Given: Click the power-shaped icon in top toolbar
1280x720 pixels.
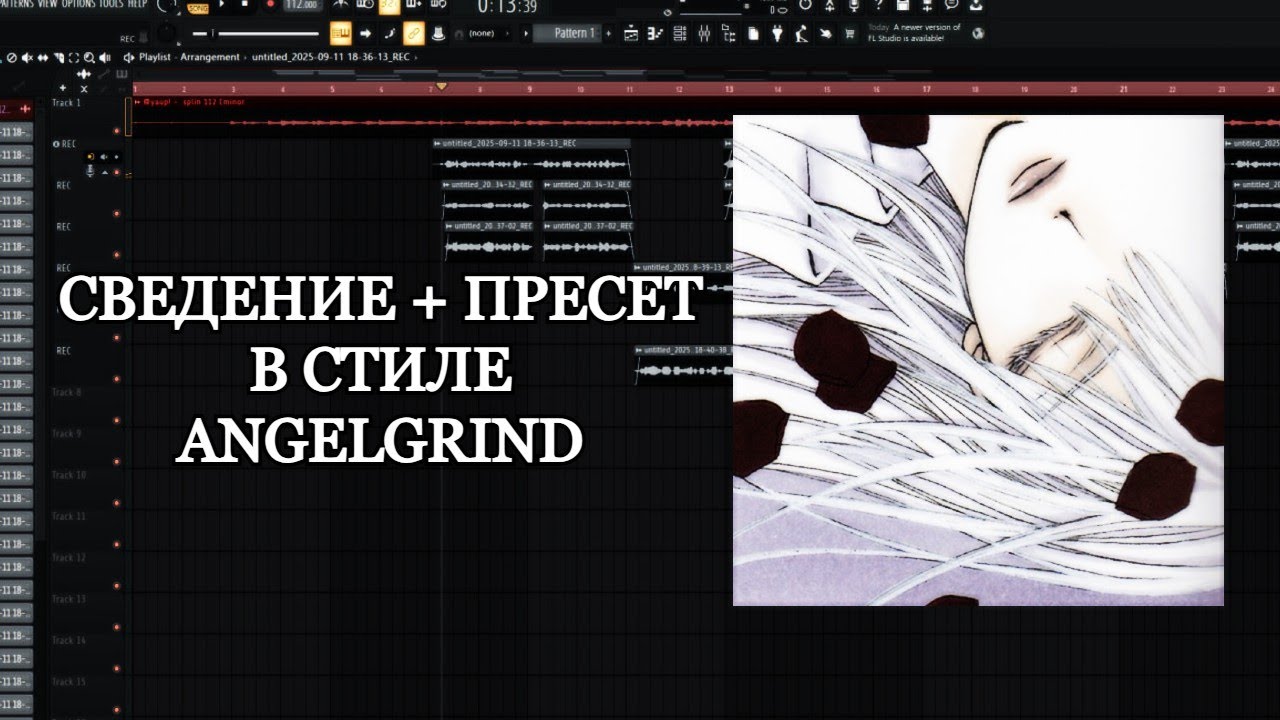Looking at the screenshot, I should [805, 4].
